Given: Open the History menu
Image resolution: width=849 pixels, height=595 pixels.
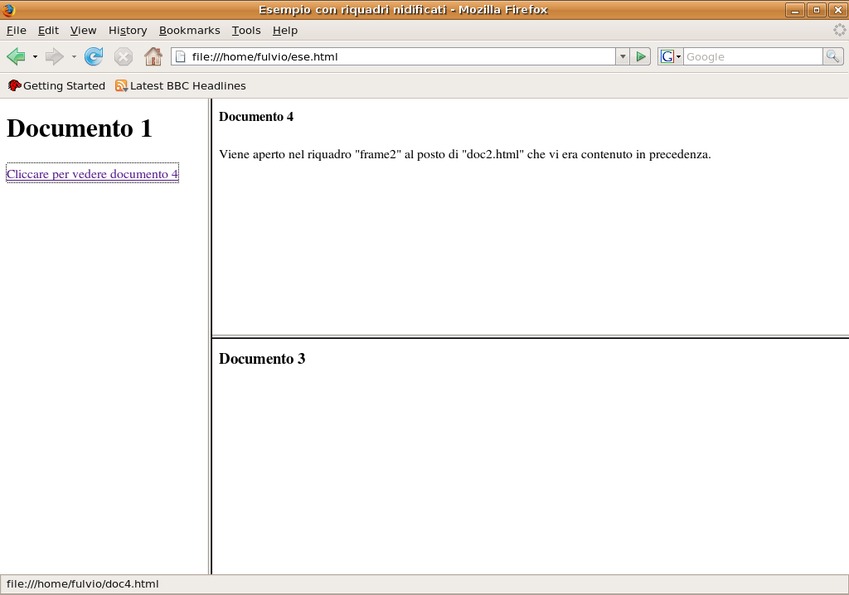Looking at the screenshot, I should 128,30.
